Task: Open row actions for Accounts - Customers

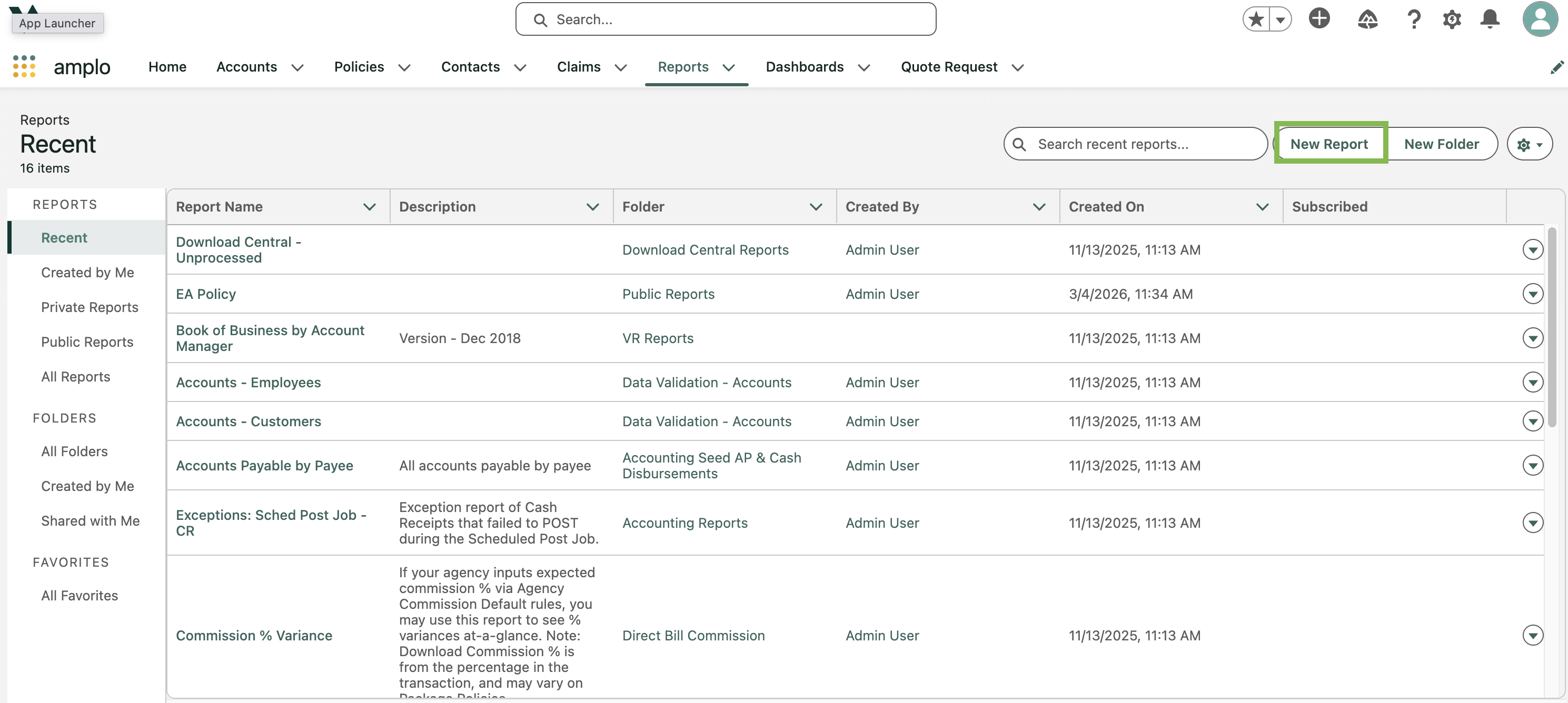Action: (1532, 421)
